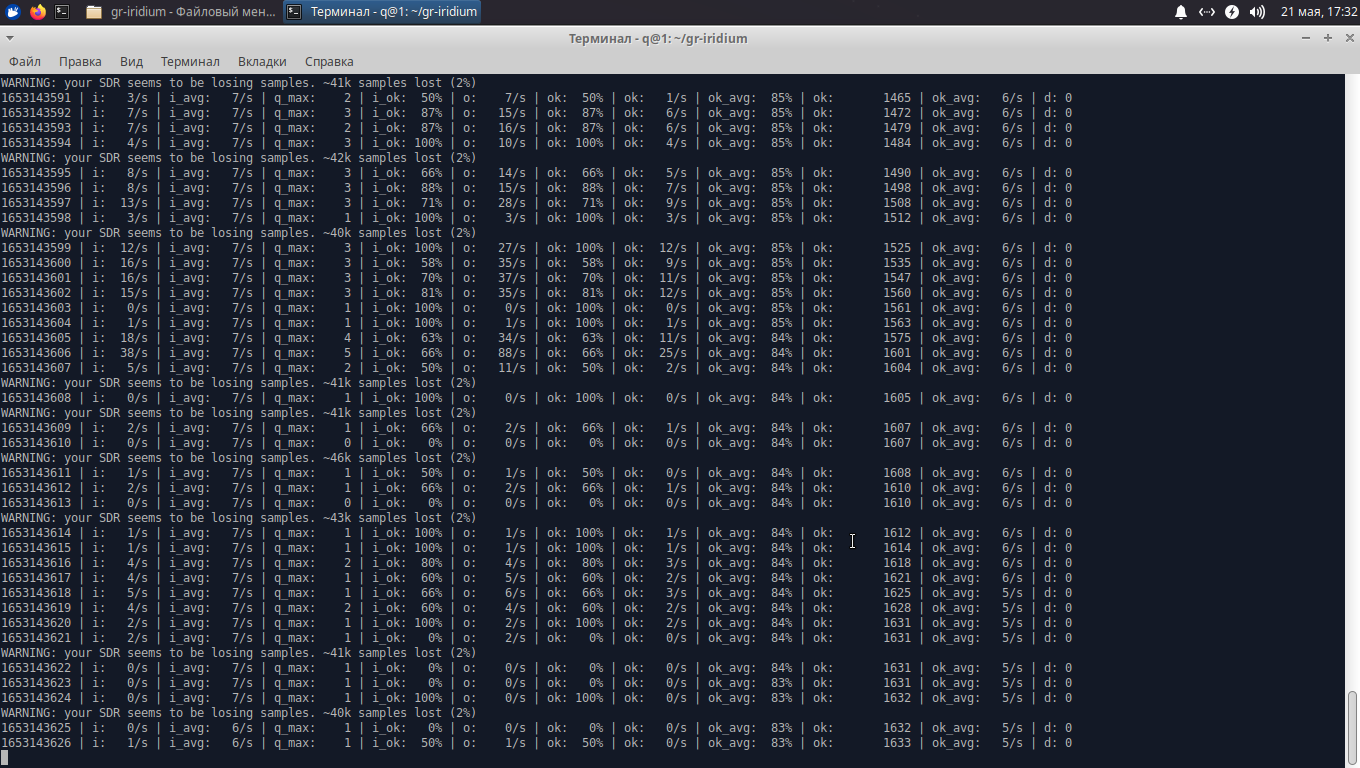Open the Файл menu
The width and height of the screenshot is (1360, 768).
point(25,61)
